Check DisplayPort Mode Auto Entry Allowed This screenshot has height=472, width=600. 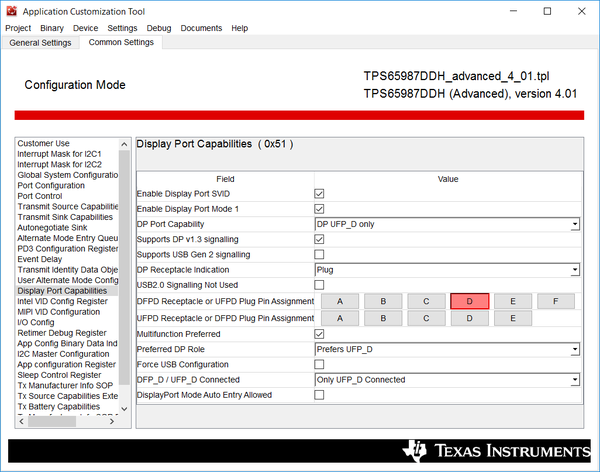(x=319, y=395)
